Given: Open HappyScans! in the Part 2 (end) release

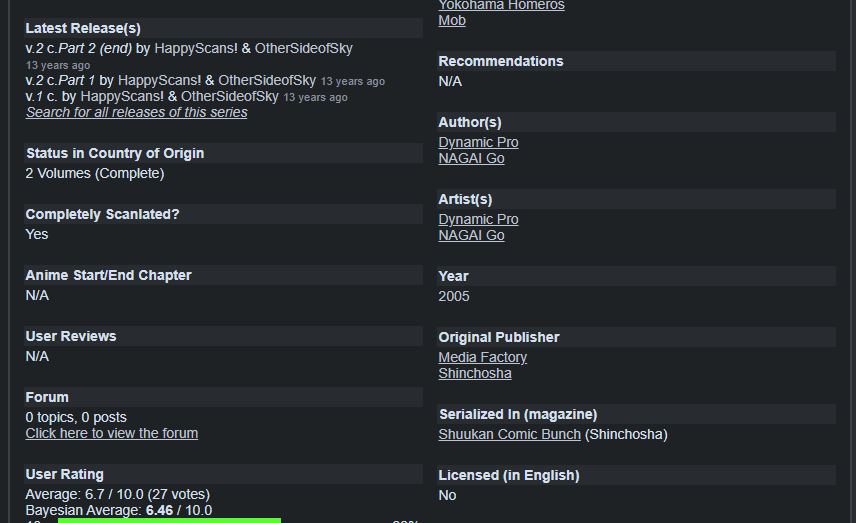Looking at the screenshot, I should coord(196,48).
